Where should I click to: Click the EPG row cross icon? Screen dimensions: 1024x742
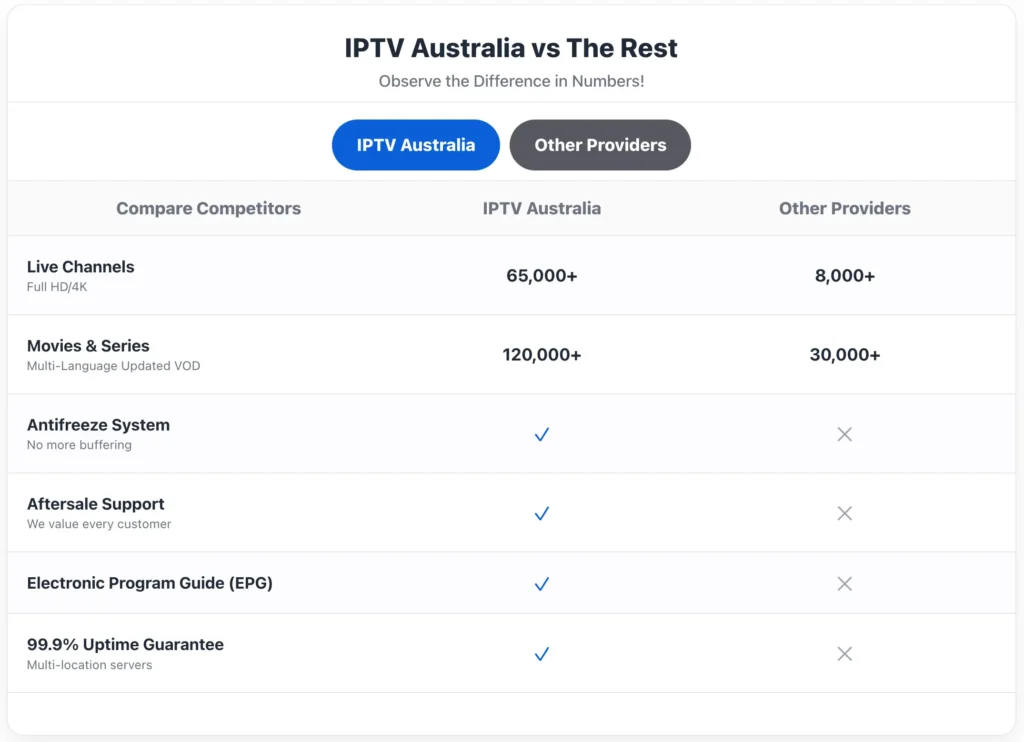844,584
